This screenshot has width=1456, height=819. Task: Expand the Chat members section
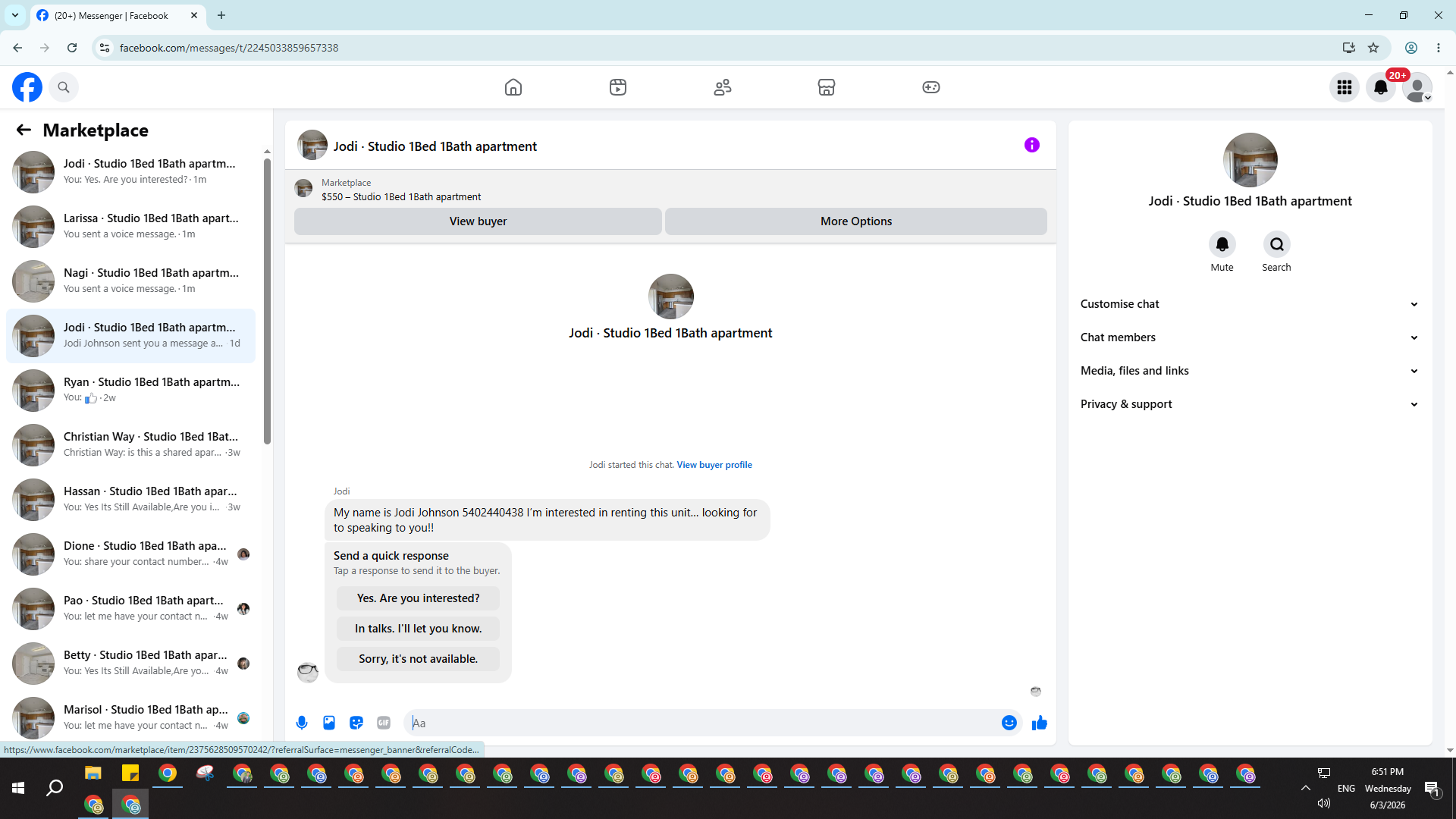click(x=1250, y=337)
